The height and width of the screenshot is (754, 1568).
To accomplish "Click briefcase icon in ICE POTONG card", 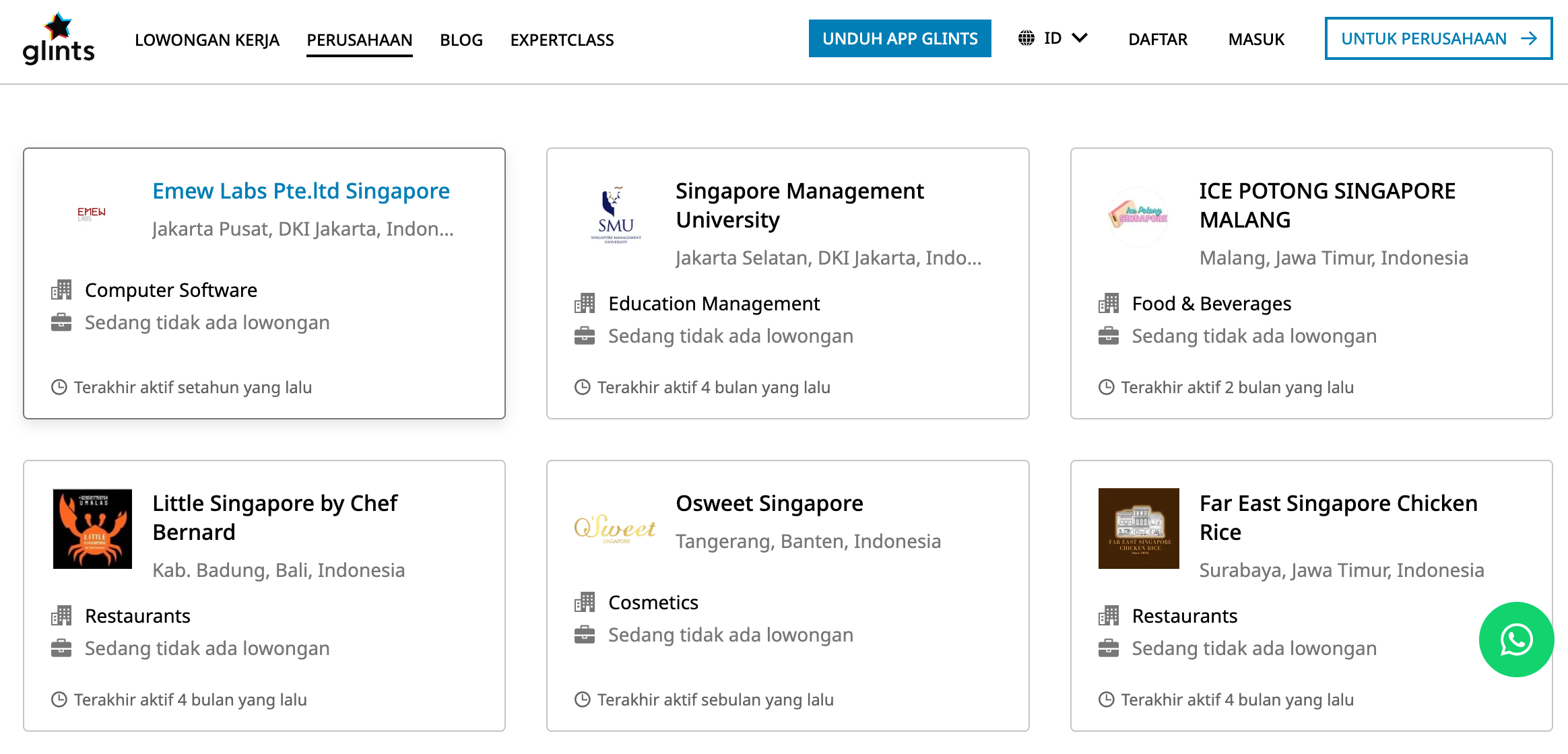I will (1109, 336).
